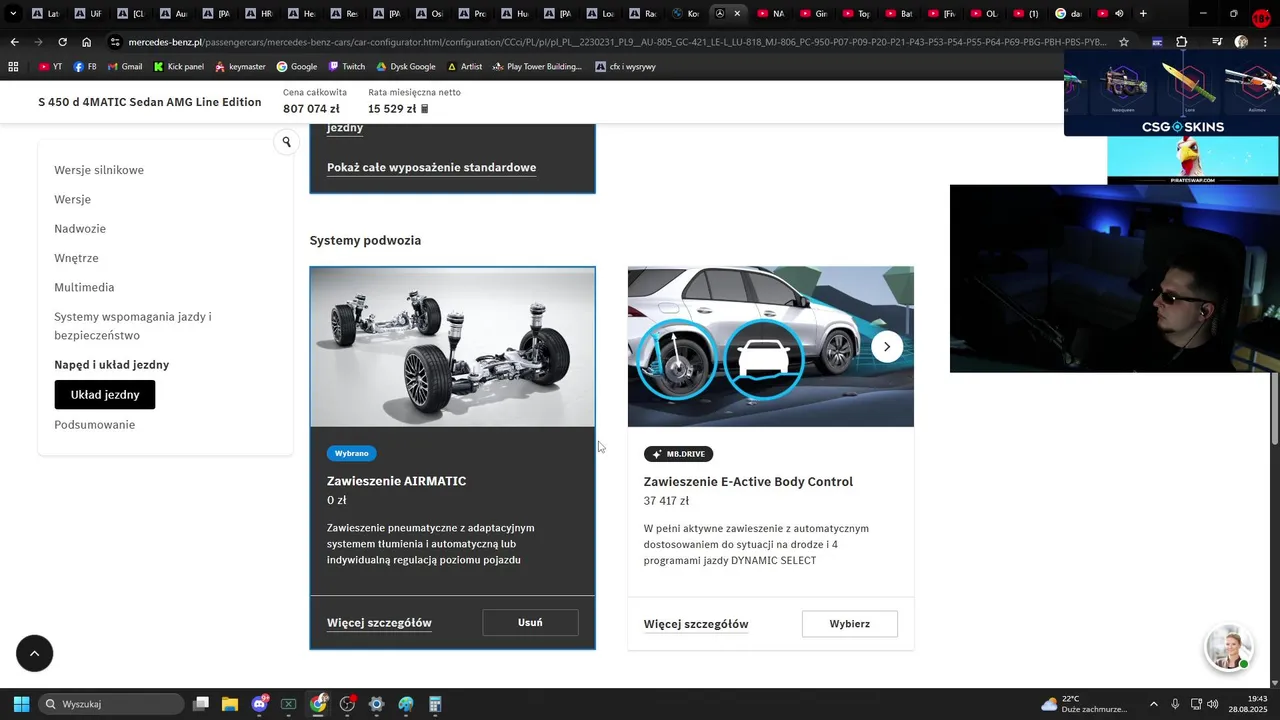Select Wersje in sidebar menu
1280x720 pixels.
point(72,199)
